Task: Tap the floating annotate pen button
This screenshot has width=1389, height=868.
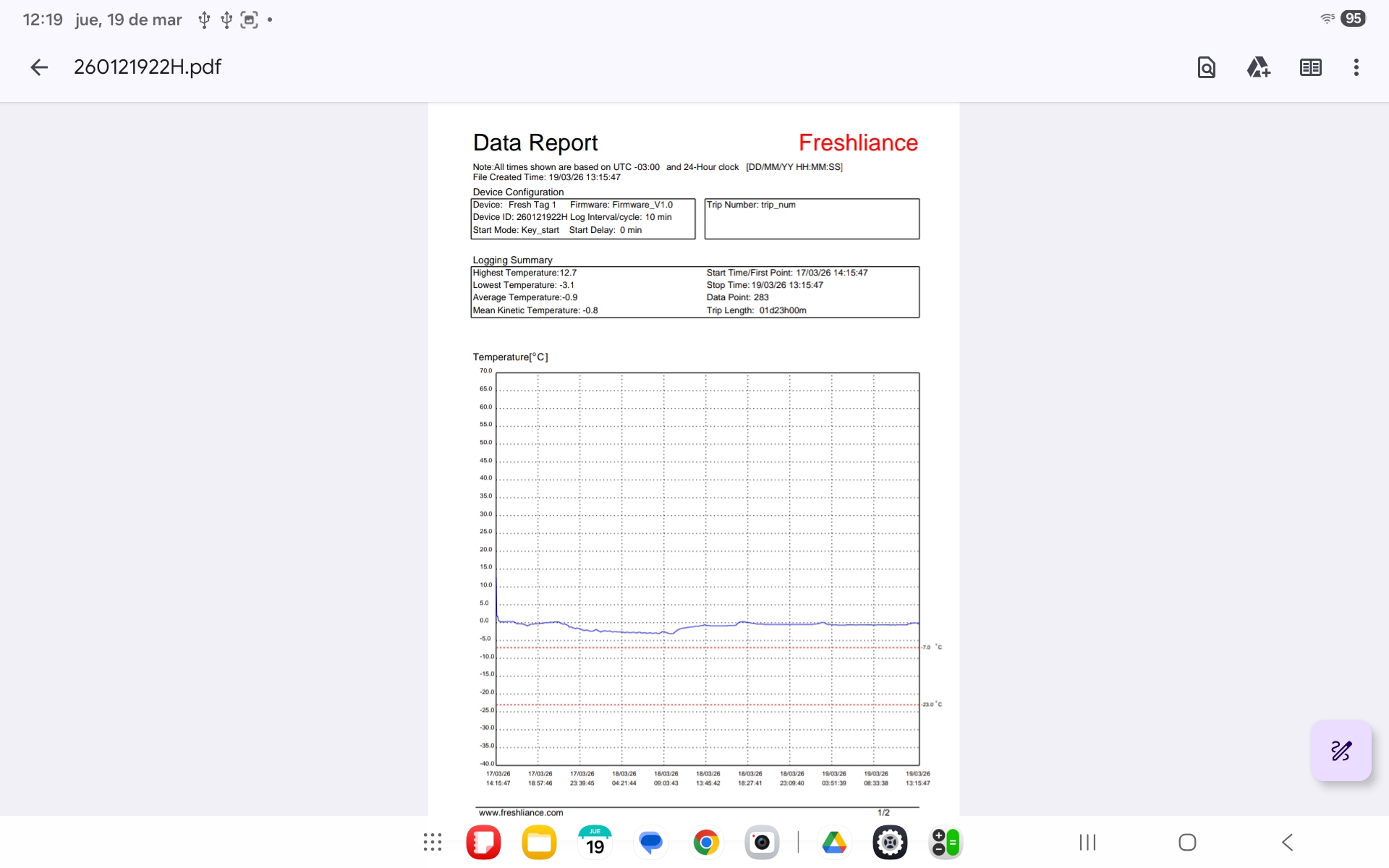Action: click(1341, 751)
